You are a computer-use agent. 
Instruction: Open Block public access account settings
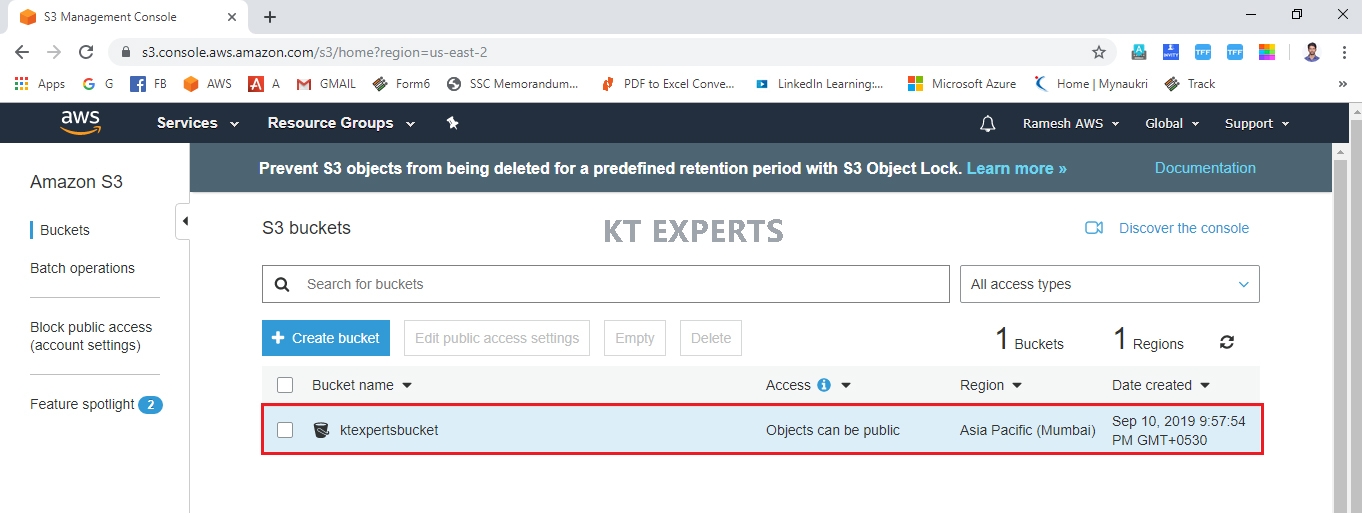click(x=91, y=336)
